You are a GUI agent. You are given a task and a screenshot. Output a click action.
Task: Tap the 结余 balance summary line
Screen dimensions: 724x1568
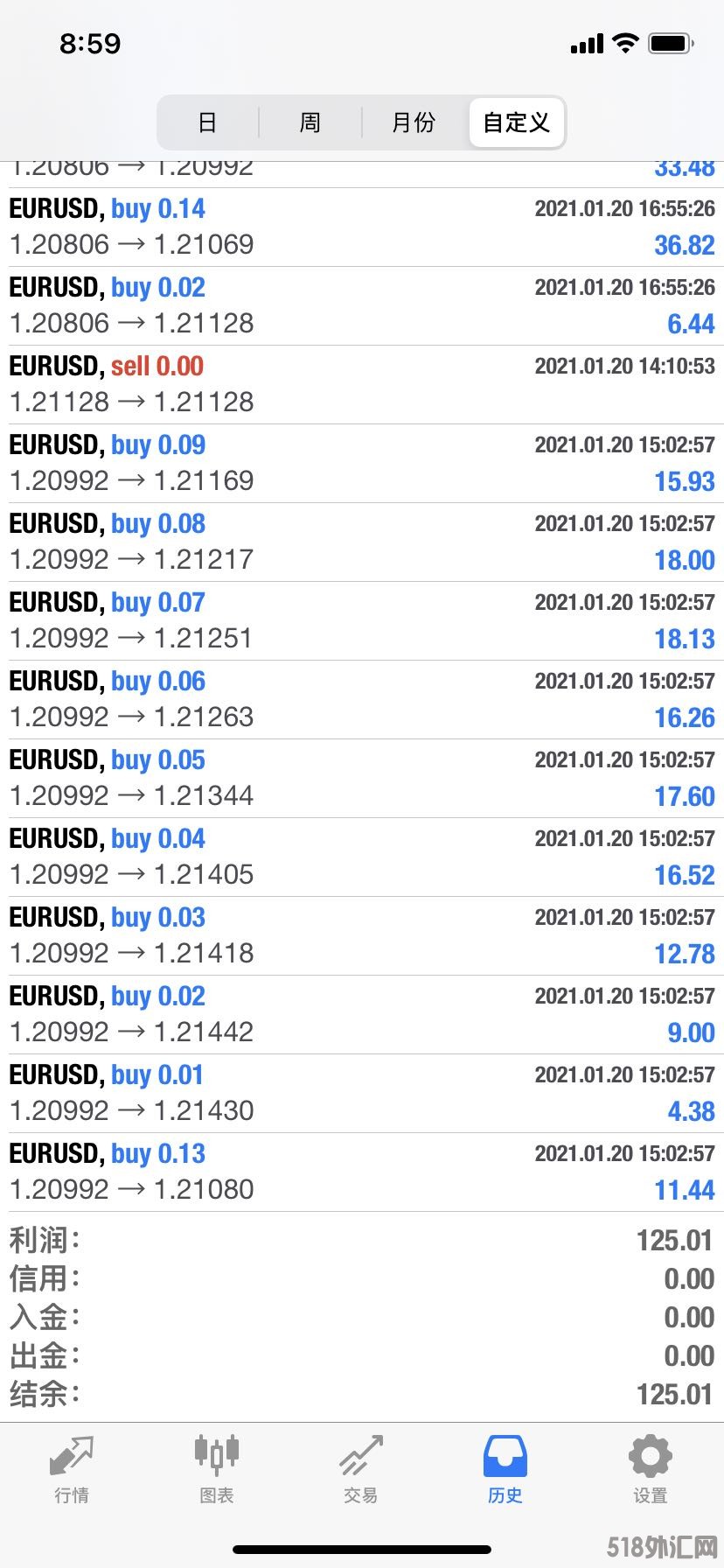[x=362, y=1394]
